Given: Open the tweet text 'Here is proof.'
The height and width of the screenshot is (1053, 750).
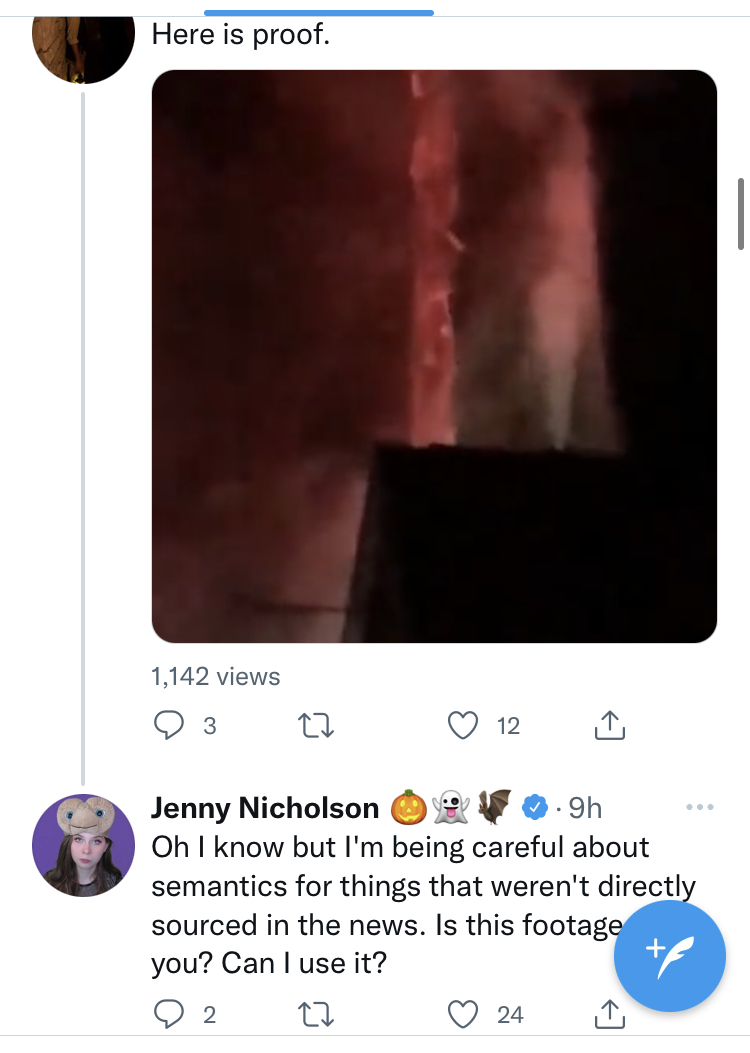Looking at the screenshot, I should click(x=241, y=34).
